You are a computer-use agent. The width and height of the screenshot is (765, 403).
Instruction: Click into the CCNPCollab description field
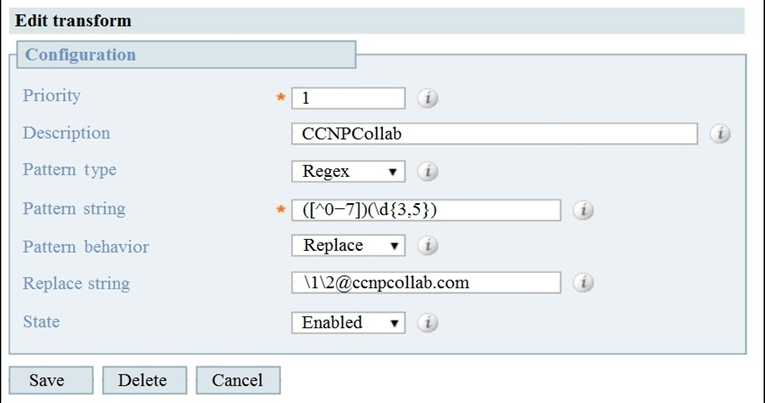495,134
